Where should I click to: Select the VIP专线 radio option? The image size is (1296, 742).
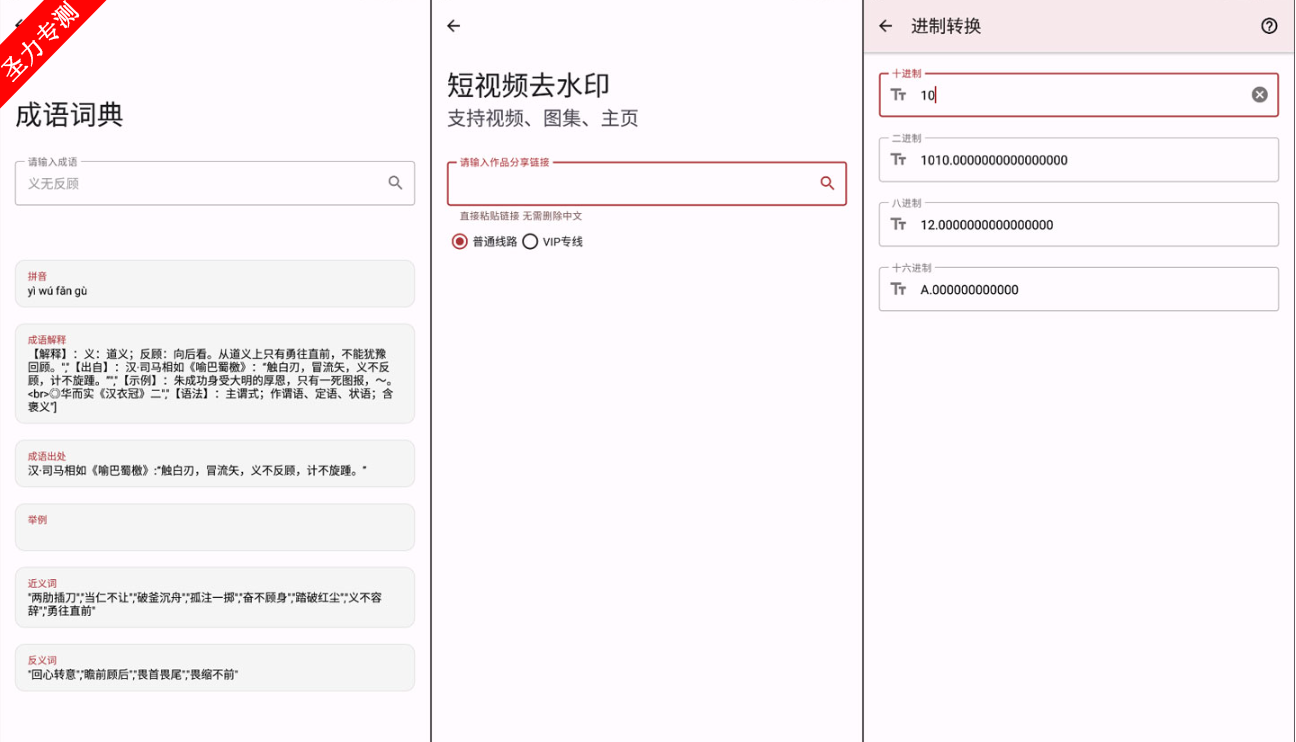[553, 242]
